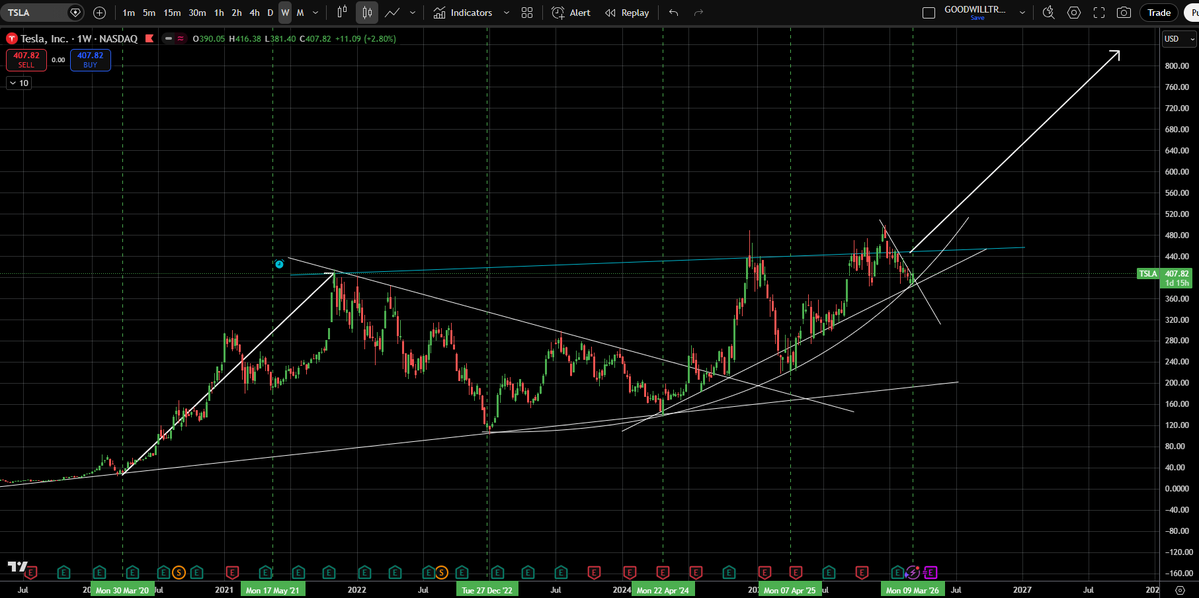Expand the GOODWILLTR layout dropdown arrow
1199x598 pixels.
[x=1022, y=12]
